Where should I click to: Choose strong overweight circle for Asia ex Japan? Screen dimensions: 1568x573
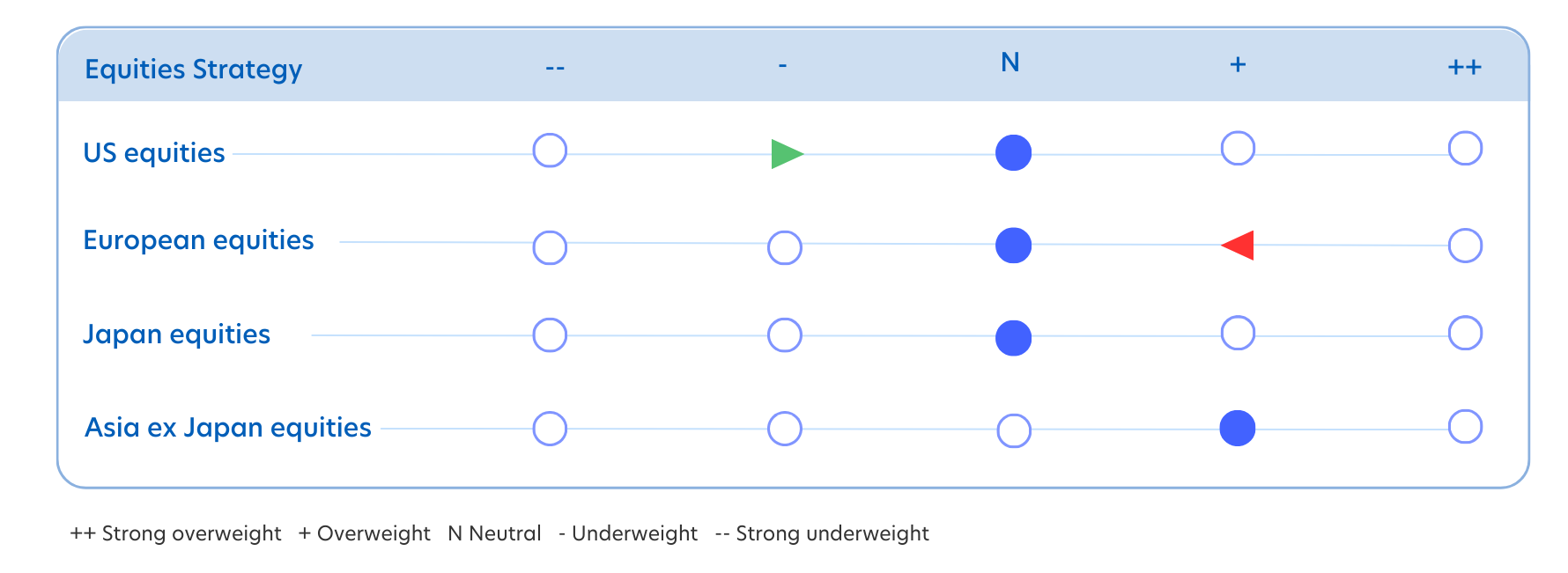tap(1465, 427)
